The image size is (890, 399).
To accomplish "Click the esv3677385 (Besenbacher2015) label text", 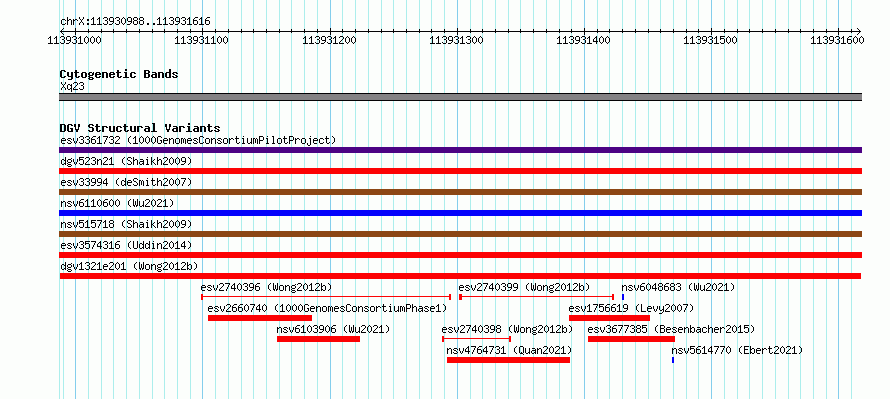I will [x=671, y=329].
